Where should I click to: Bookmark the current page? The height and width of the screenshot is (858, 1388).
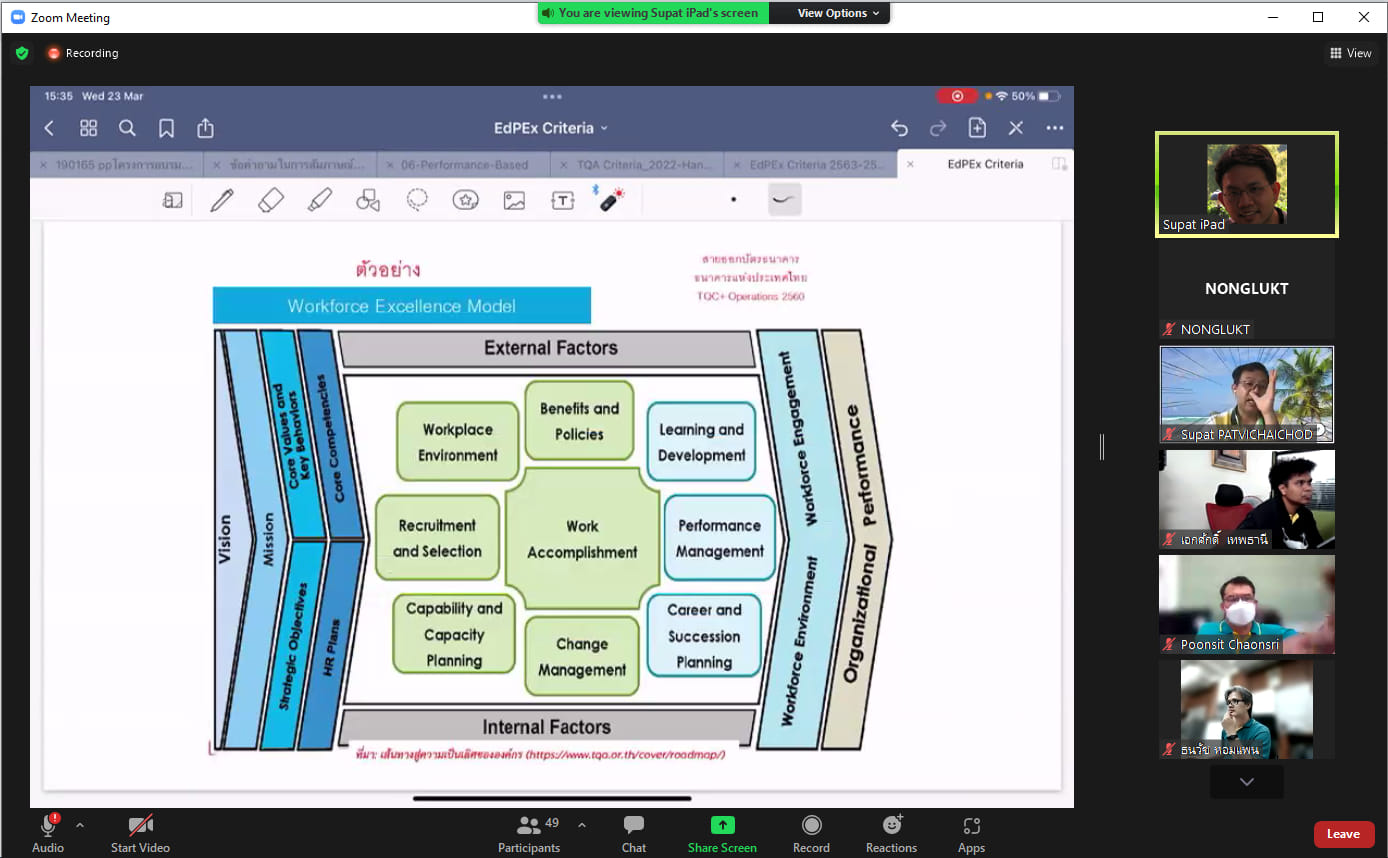coord(166,128)
